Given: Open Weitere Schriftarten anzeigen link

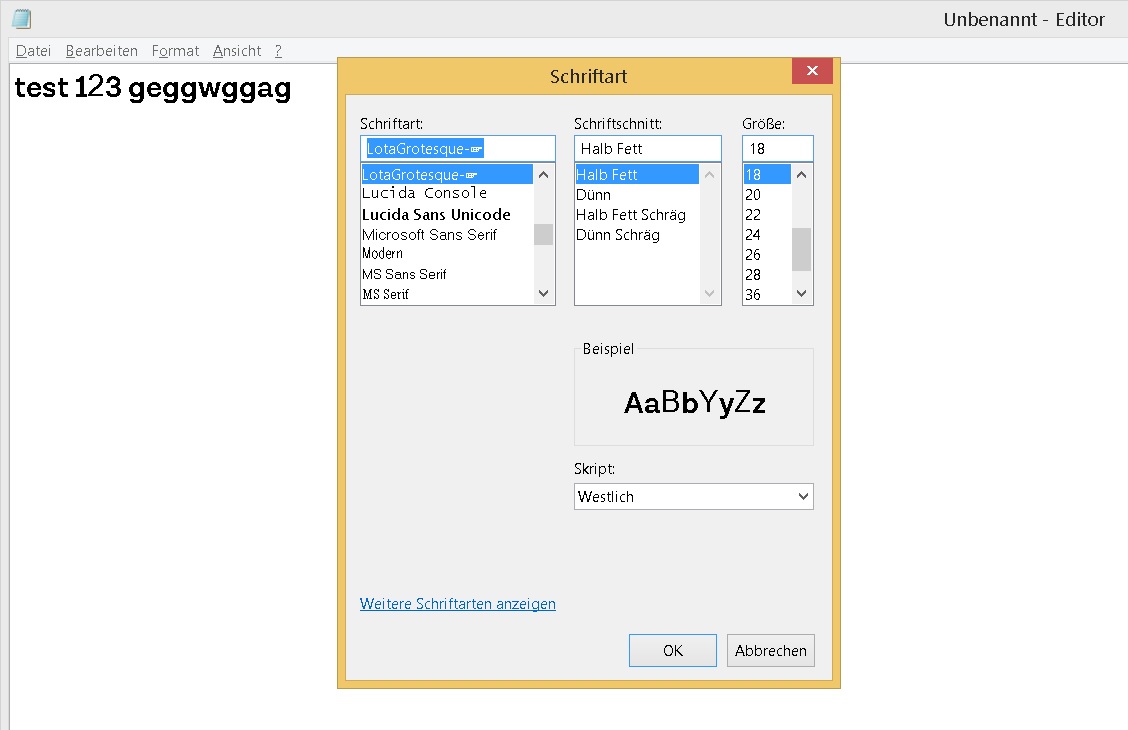Looking at the screenshot, I should pos(458,603).
